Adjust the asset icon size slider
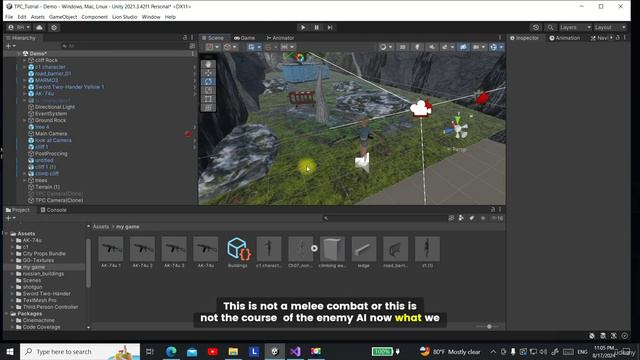 [489, 327]
